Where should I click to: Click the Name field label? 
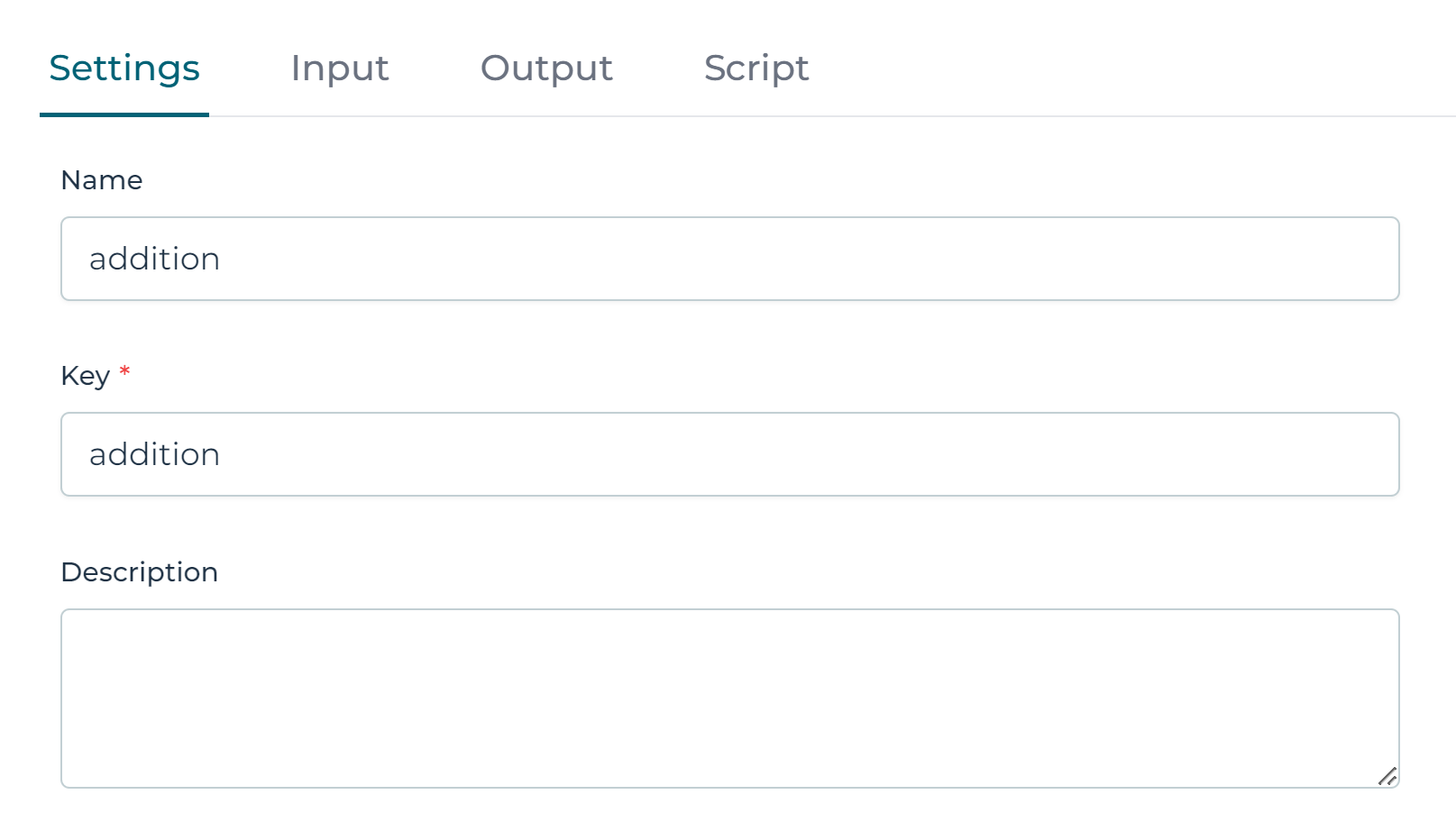coord(101,180)
